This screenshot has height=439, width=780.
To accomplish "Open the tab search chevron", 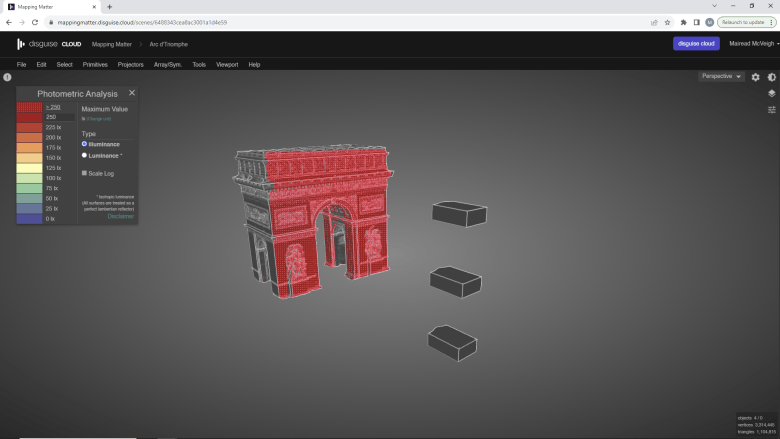I will coord(714,6).
